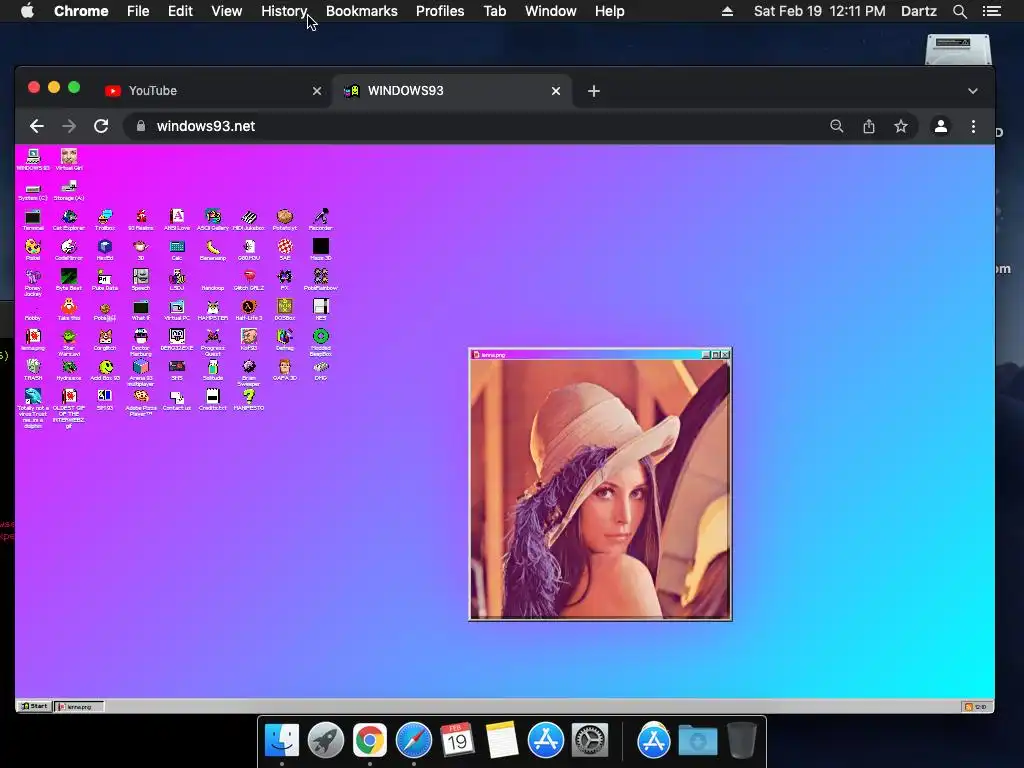Launch Cat Explorer from the desktop
The width and height of the screenshot is (1024, 768).
click(x=69, y=219)
